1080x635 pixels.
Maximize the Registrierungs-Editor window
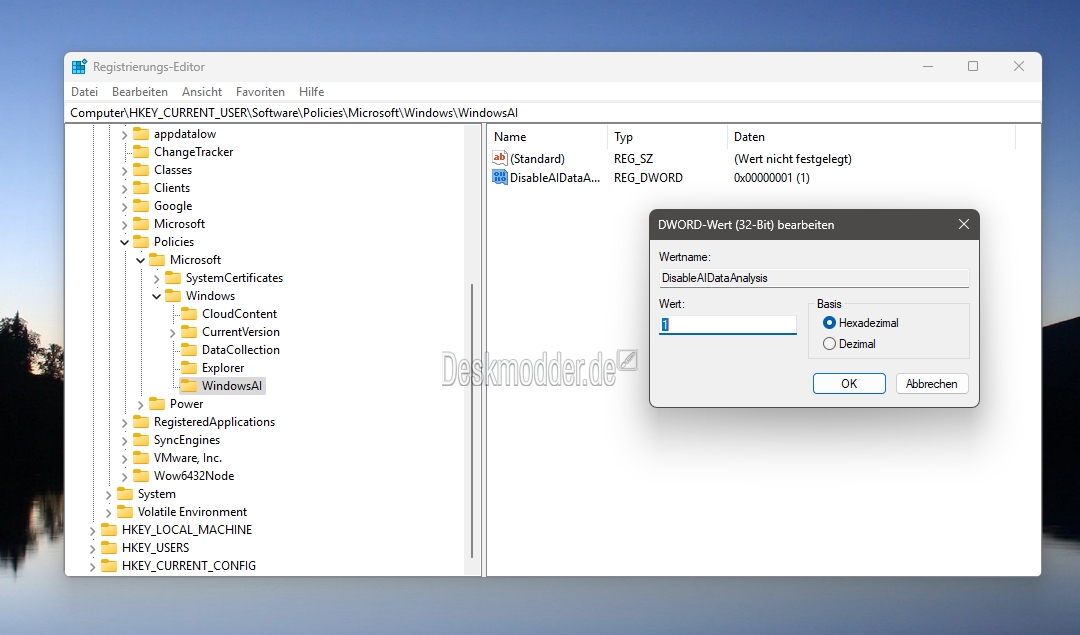click(973, 66)
